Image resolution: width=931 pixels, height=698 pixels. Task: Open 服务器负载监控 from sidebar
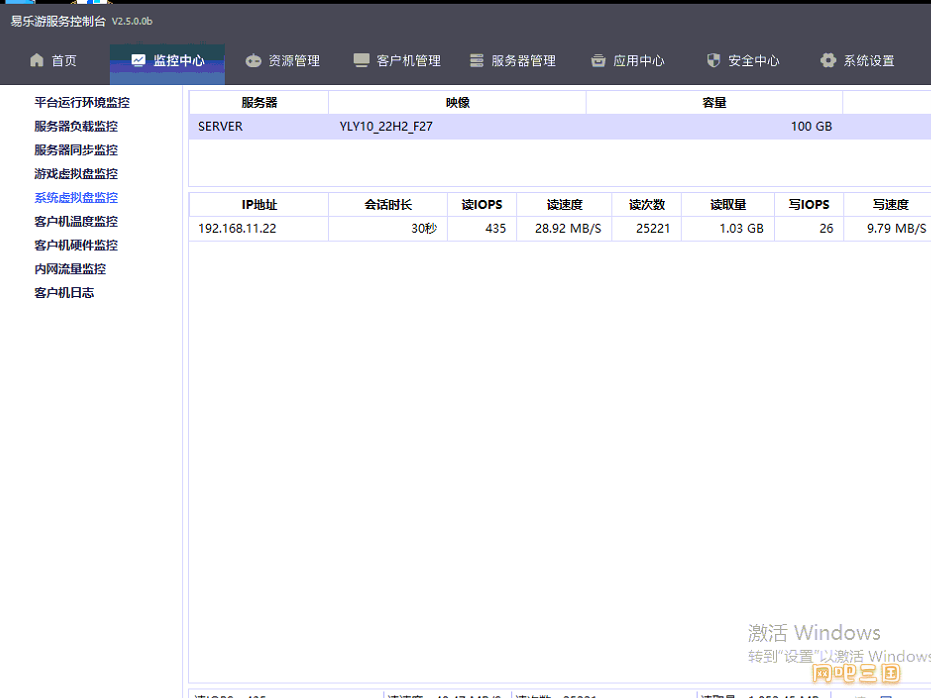point(76,126)
